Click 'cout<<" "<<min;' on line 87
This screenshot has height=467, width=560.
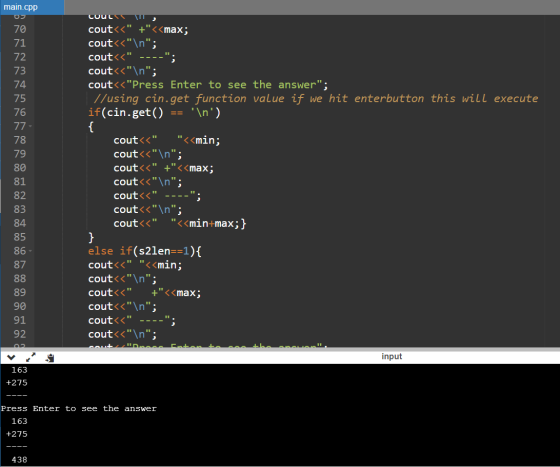135,265
